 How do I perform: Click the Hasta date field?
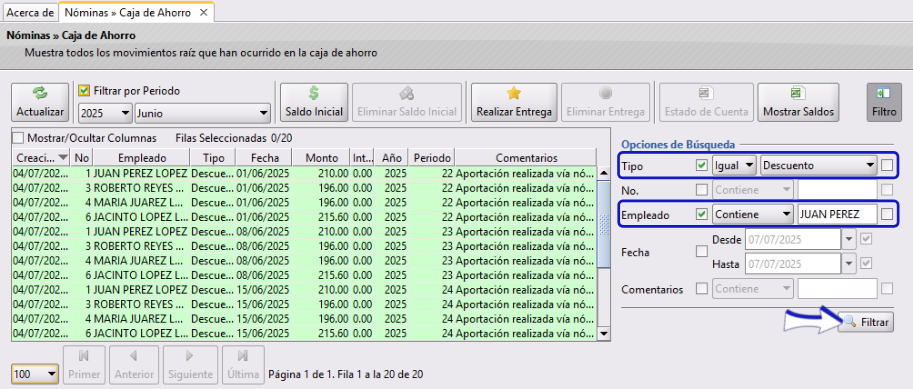793,264
